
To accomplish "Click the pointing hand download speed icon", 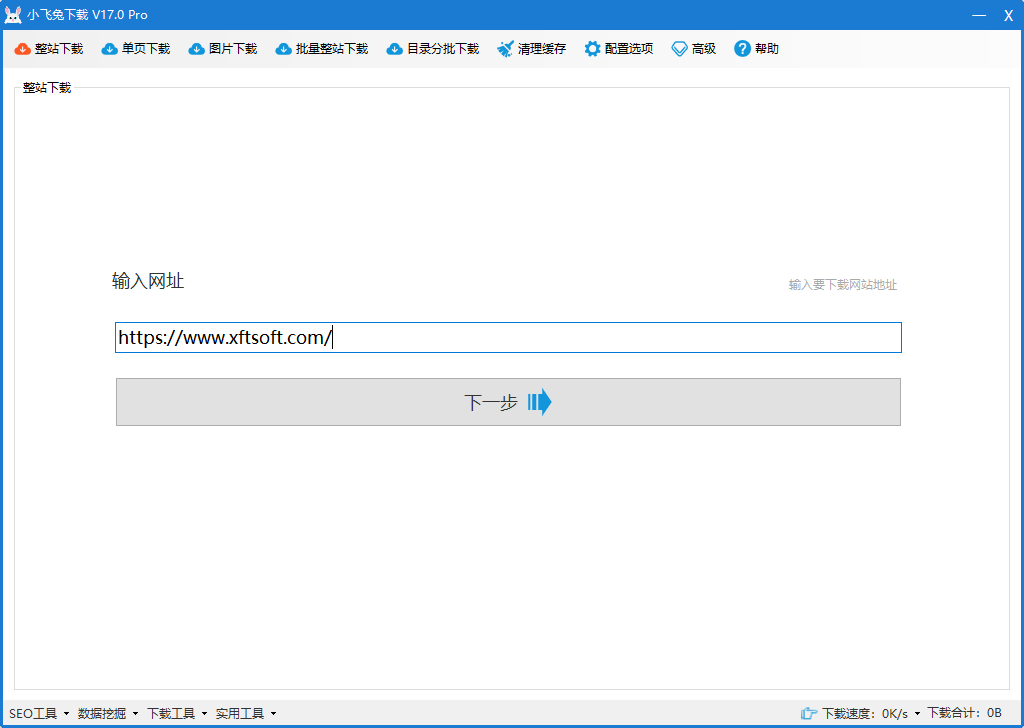I will [809, 713].
